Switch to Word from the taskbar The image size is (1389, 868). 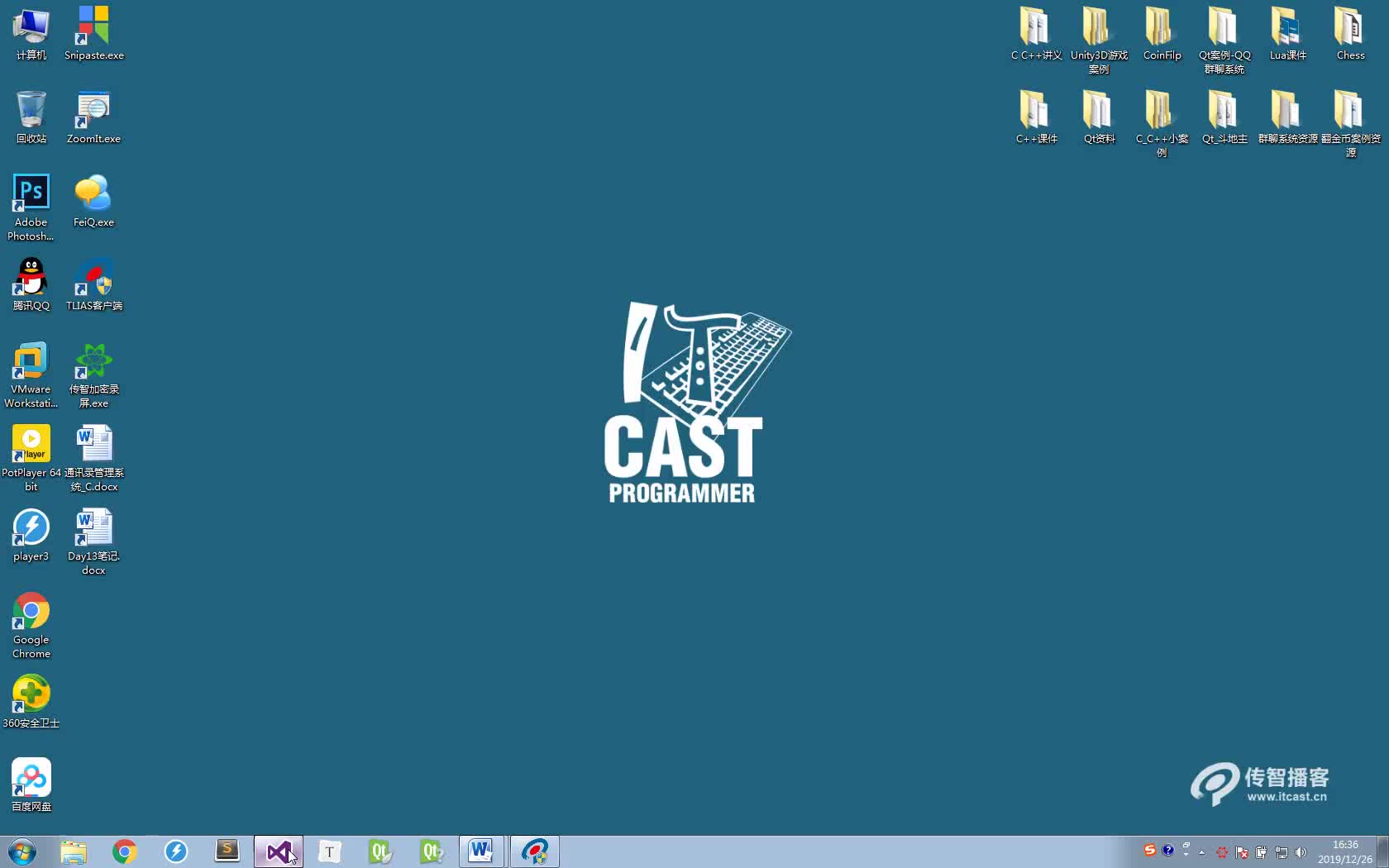coord(482,851)
